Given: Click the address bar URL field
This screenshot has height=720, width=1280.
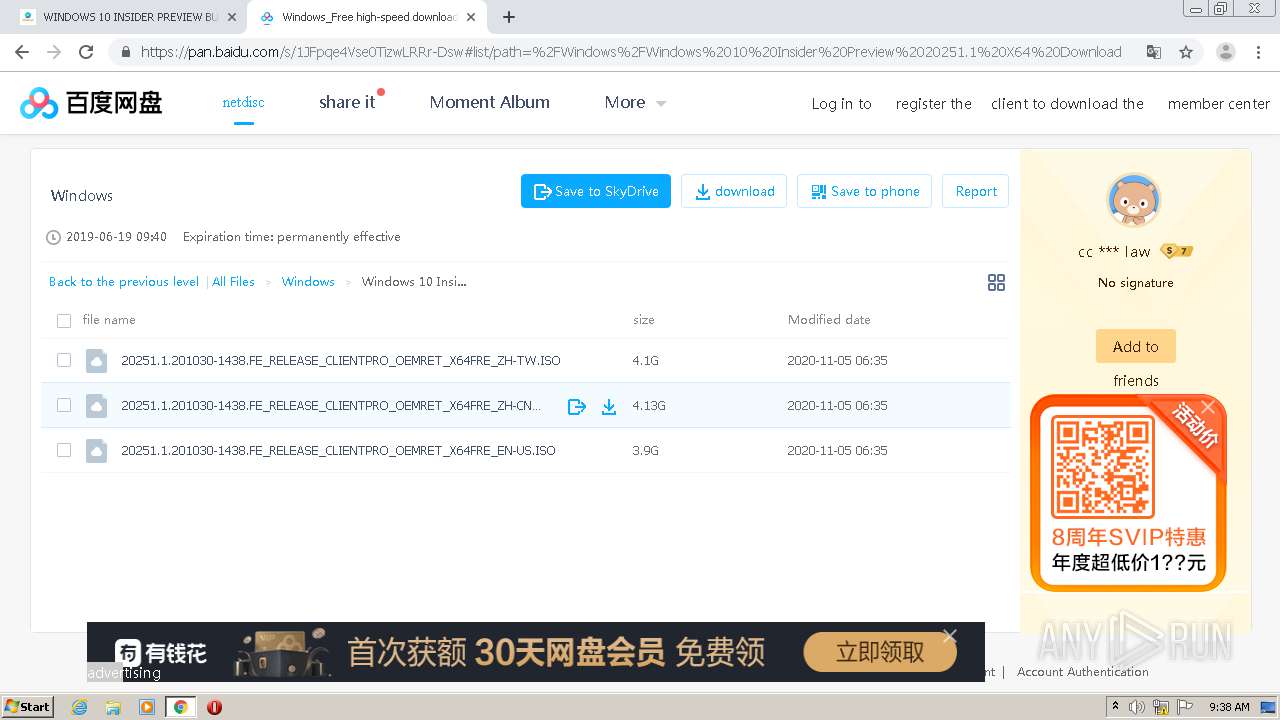Looking at the screenshot, I should (x=630, y=52).
